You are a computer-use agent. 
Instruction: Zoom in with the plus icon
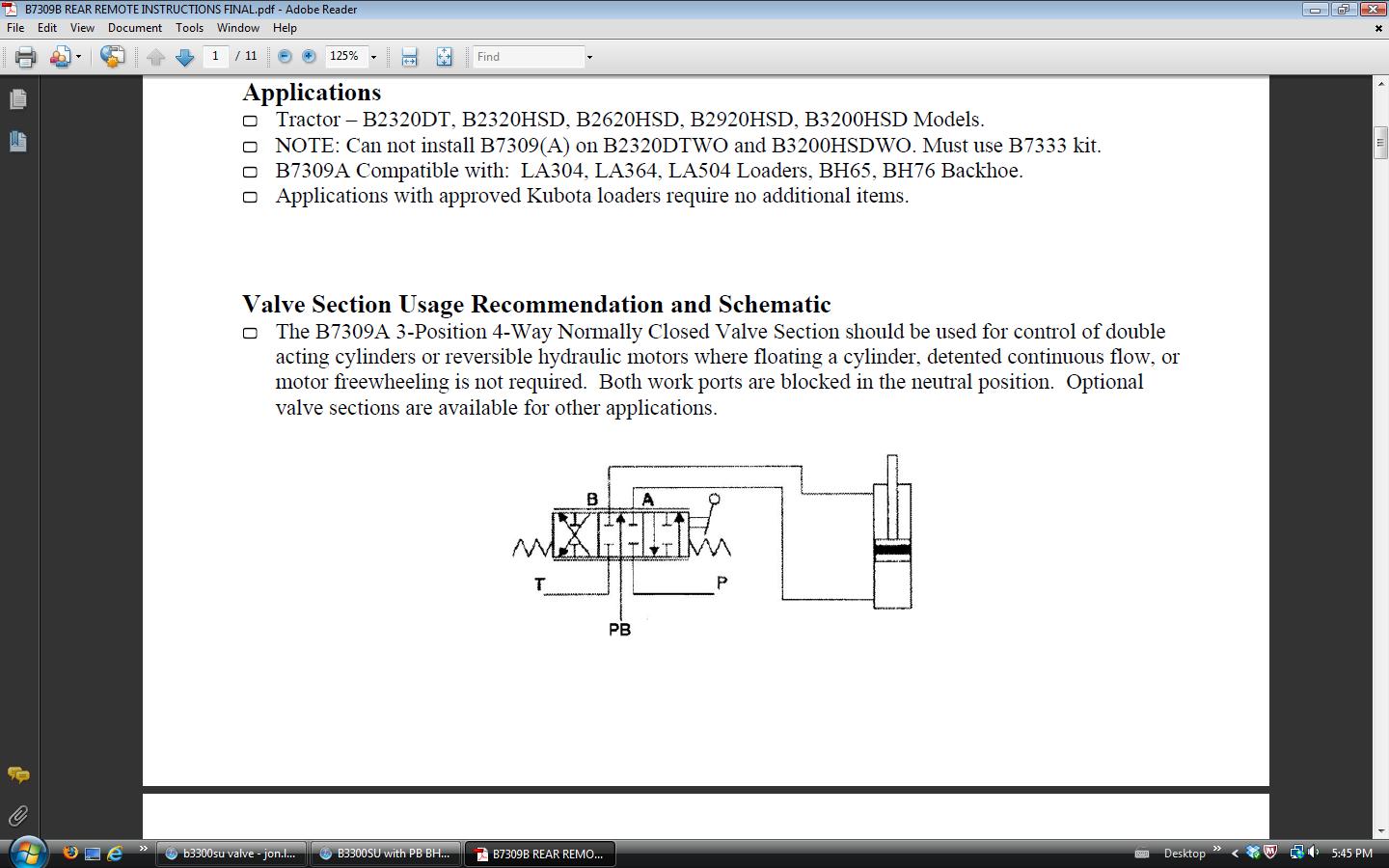coord(309,57)
